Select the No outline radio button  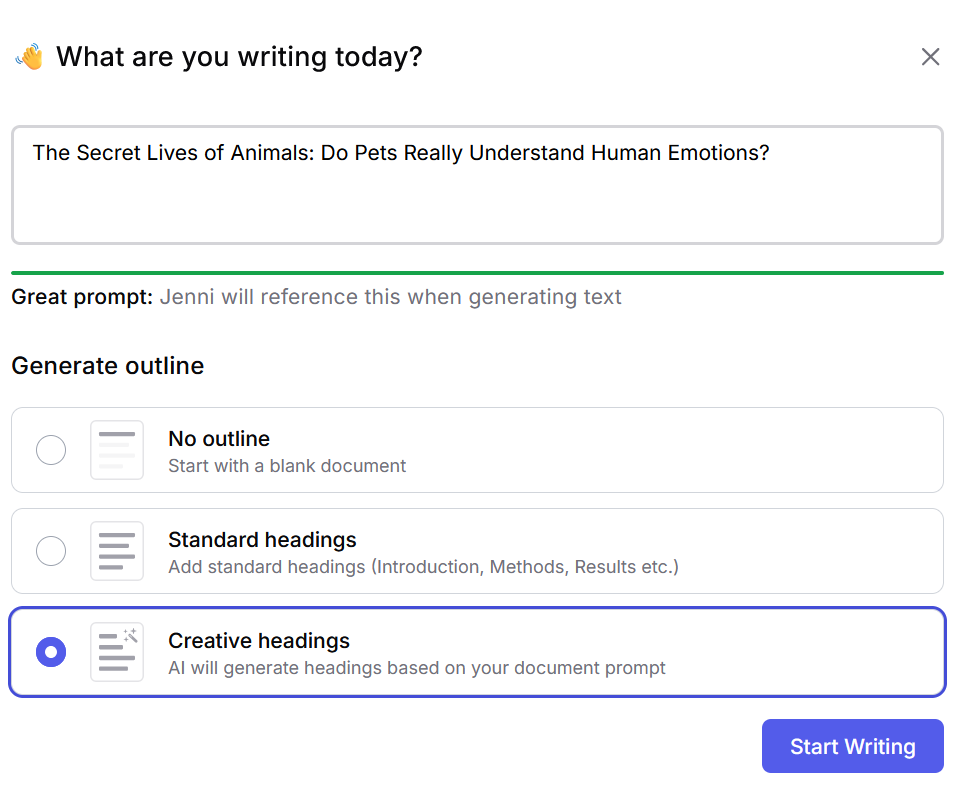(50, 450)
